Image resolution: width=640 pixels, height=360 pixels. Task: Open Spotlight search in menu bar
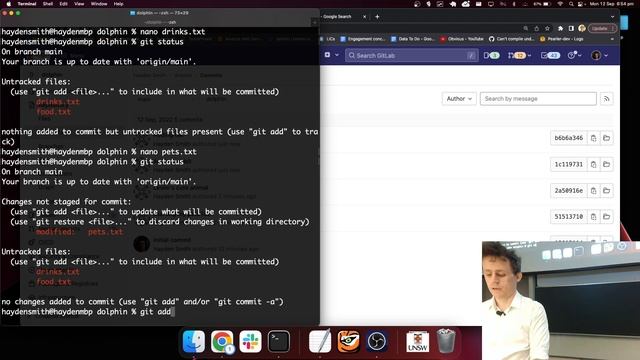(x=571, y=4)
